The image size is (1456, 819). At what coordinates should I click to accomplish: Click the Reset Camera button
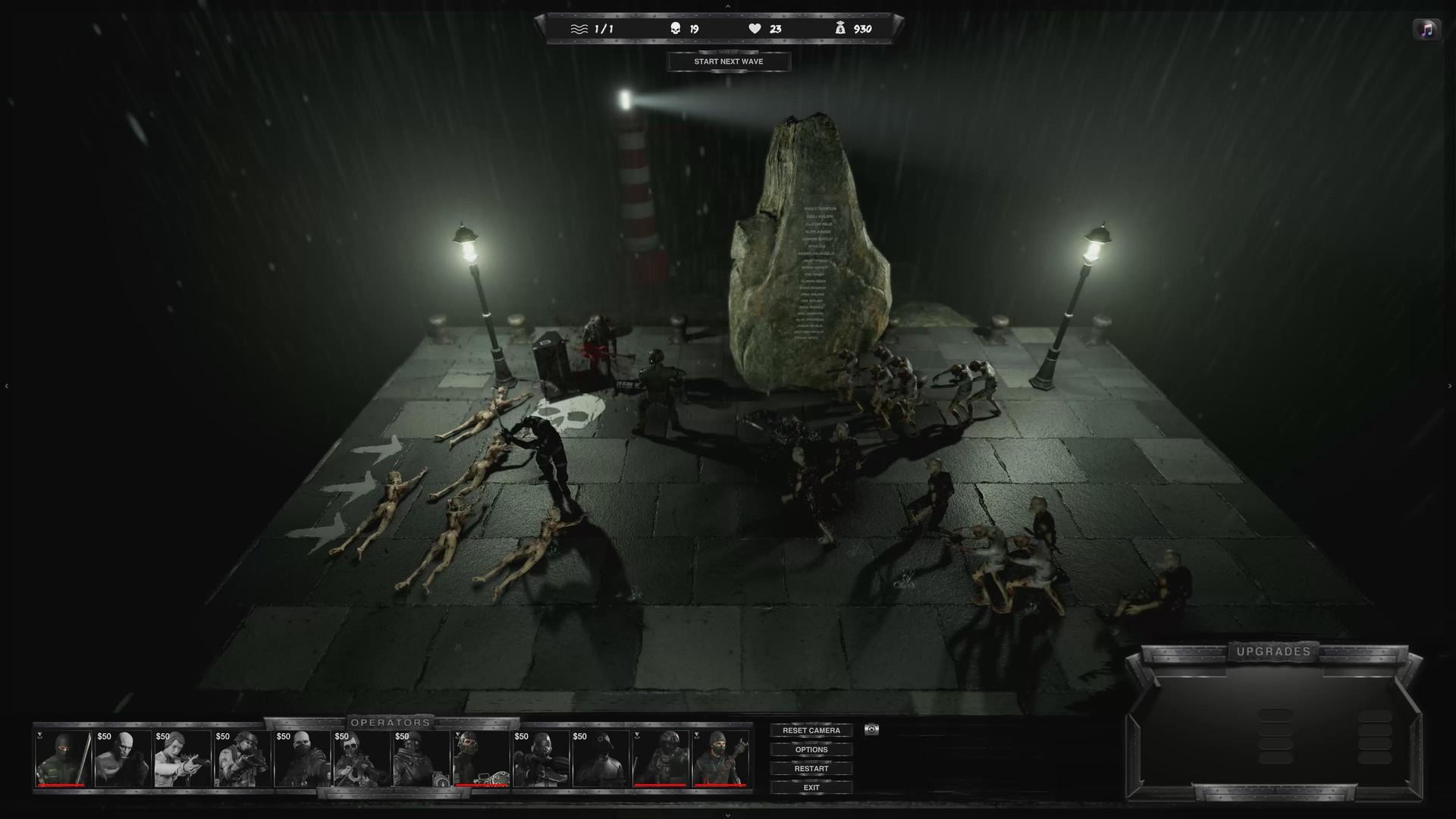tap(811, 730)
